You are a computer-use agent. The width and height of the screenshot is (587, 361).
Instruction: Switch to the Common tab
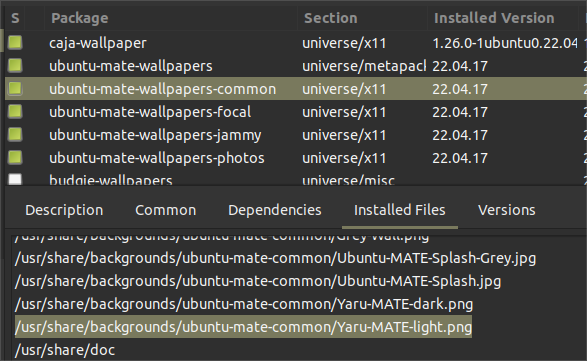165,210
